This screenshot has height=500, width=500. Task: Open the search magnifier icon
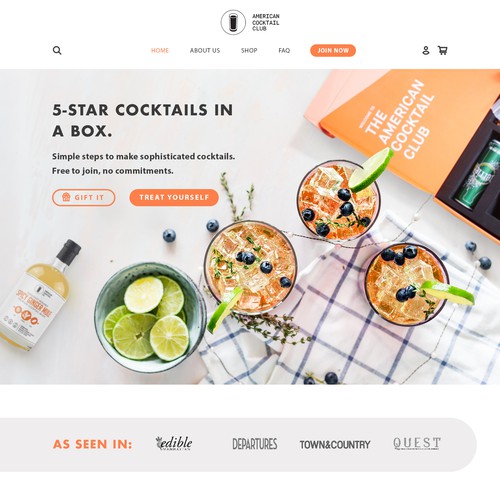point(57,50)
